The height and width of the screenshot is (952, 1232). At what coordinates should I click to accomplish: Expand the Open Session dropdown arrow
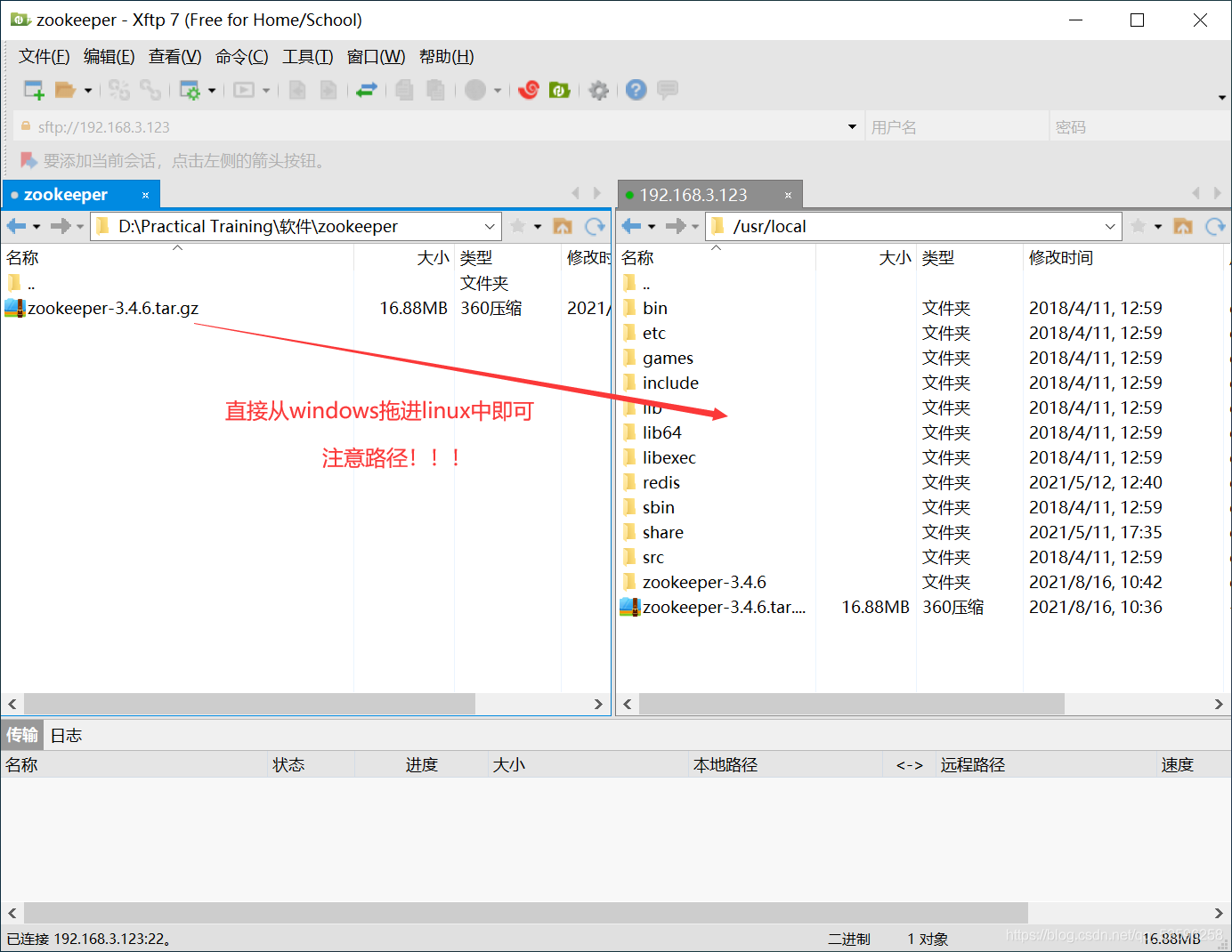88,91
